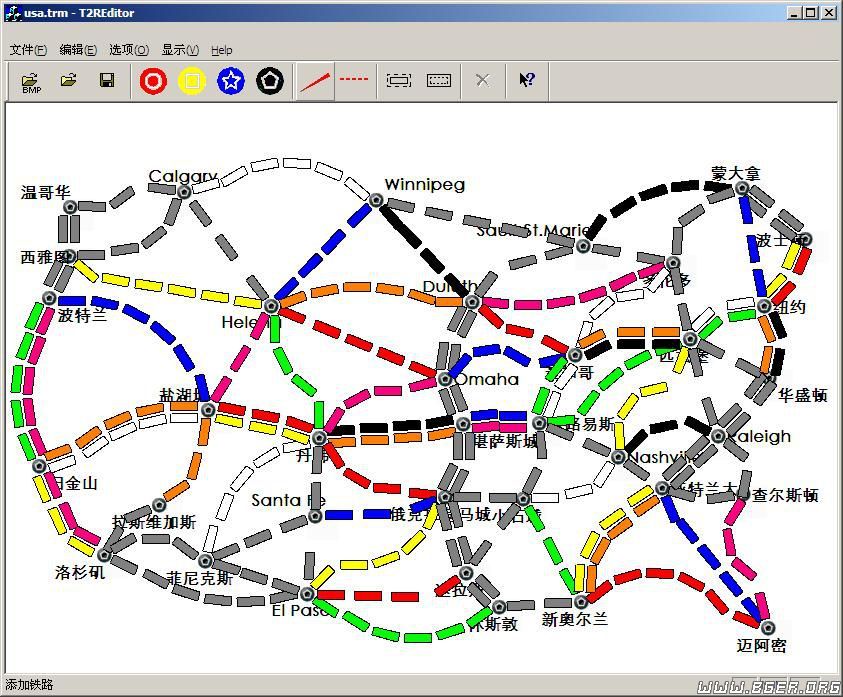The width and height of the screenshot is (843, 697).
Task: Click the grey X delete tool
Action: [483, 81]
